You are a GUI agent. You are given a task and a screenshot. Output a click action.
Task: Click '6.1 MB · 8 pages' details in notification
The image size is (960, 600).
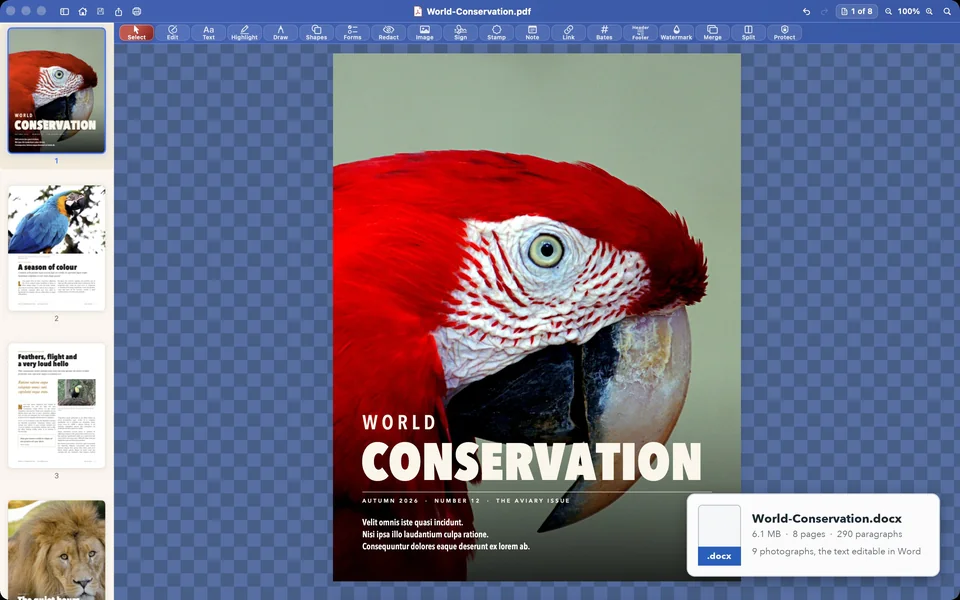click(789, 534)
